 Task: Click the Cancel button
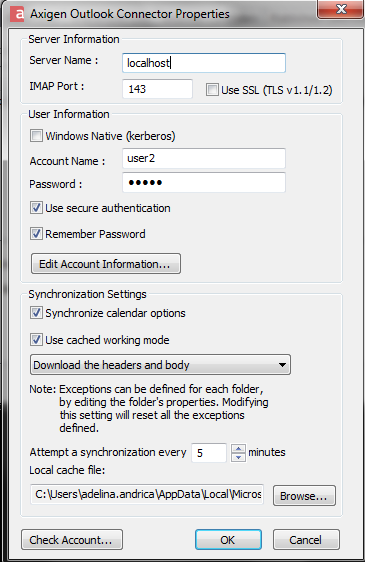306,540
